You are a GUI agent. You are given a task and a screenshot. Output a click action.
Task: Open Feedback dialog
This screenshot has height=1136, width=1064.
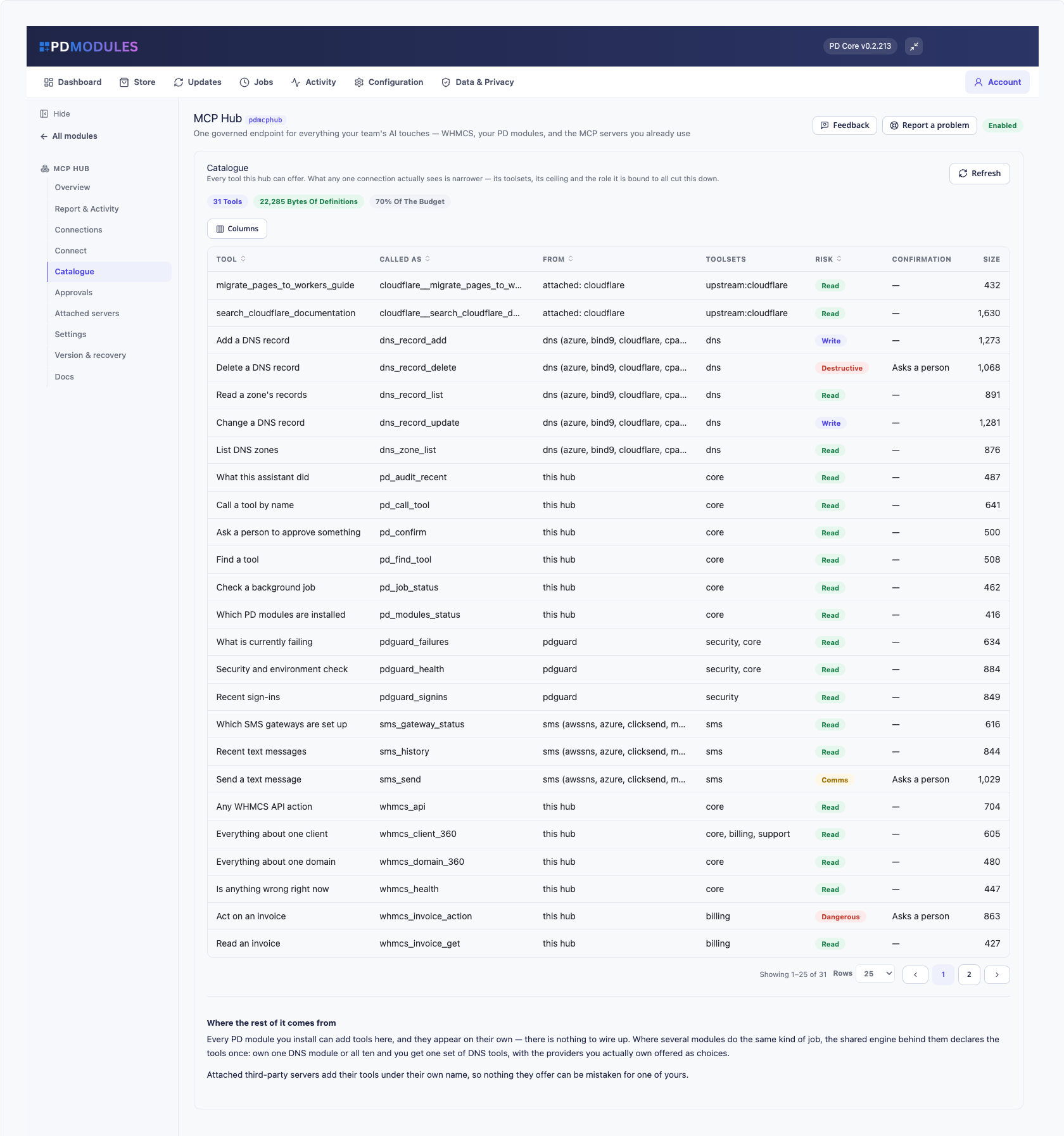pyautogui.click(x=844, y=125)
